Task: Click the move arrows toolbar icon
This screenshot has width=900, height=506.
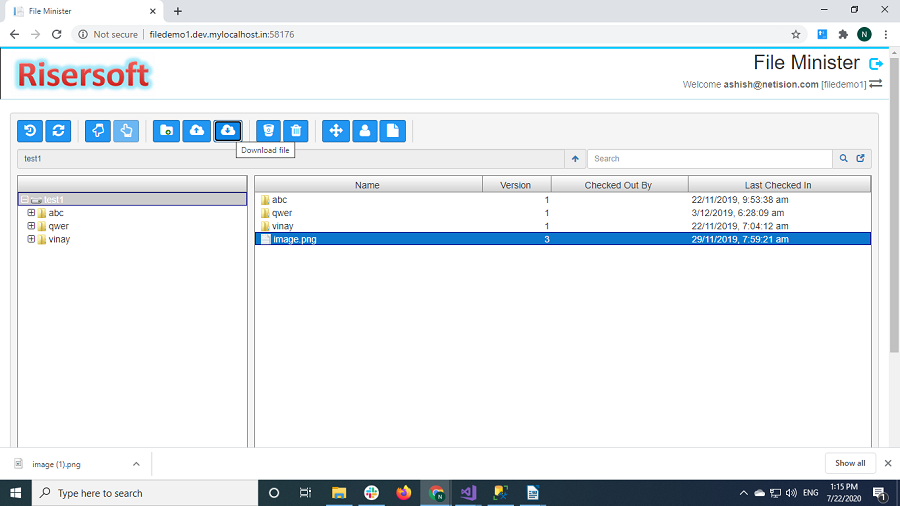Action: coord(336,130)
